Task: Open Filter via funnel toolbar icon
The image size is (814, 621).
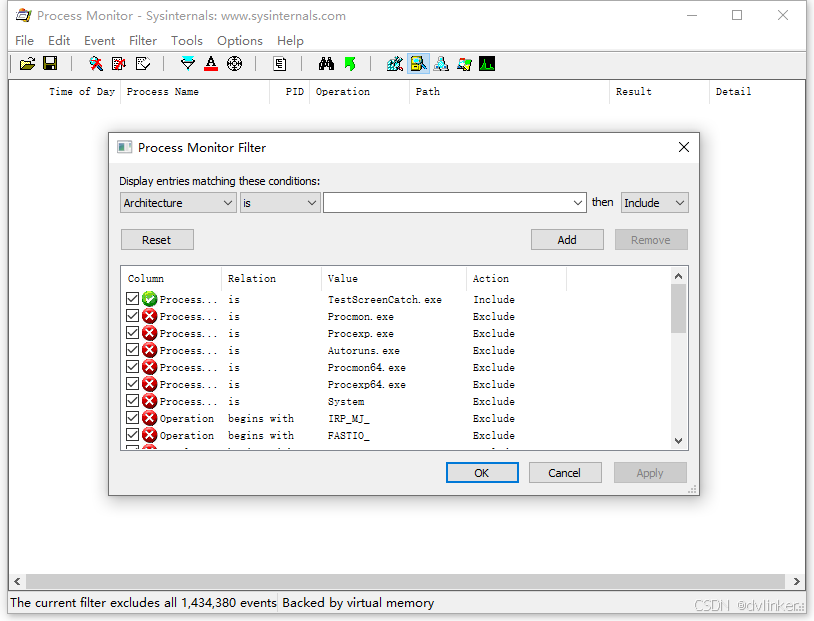Action: [x=188, y=64]
